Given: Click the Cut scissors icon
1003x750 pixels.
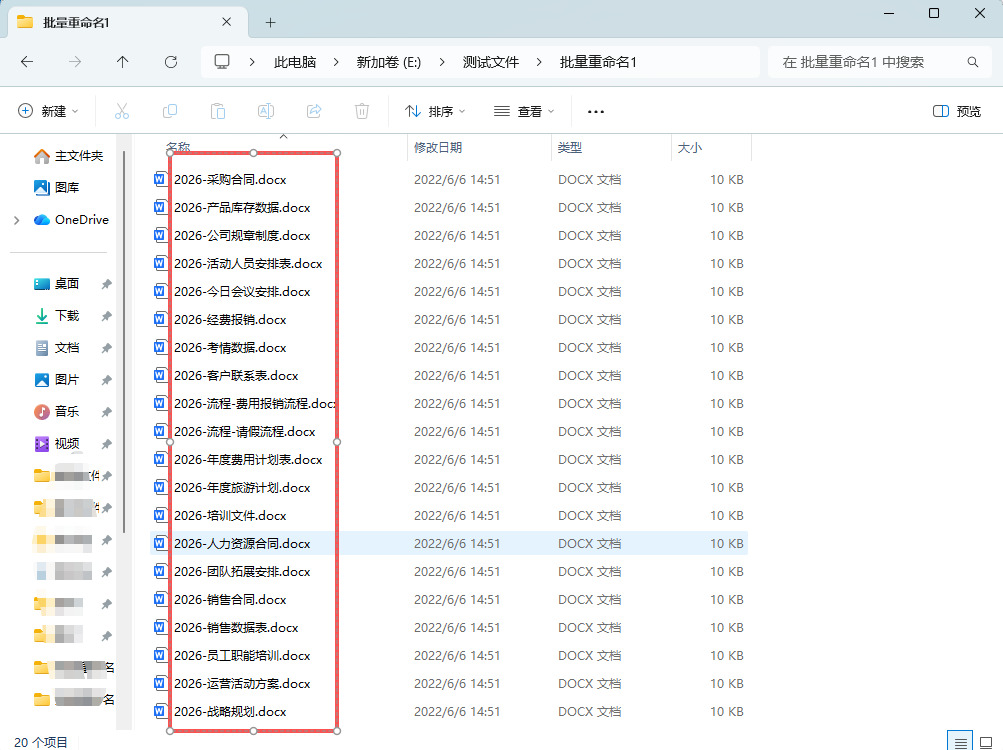Looking at the screenshot, I should click(122, 111).
